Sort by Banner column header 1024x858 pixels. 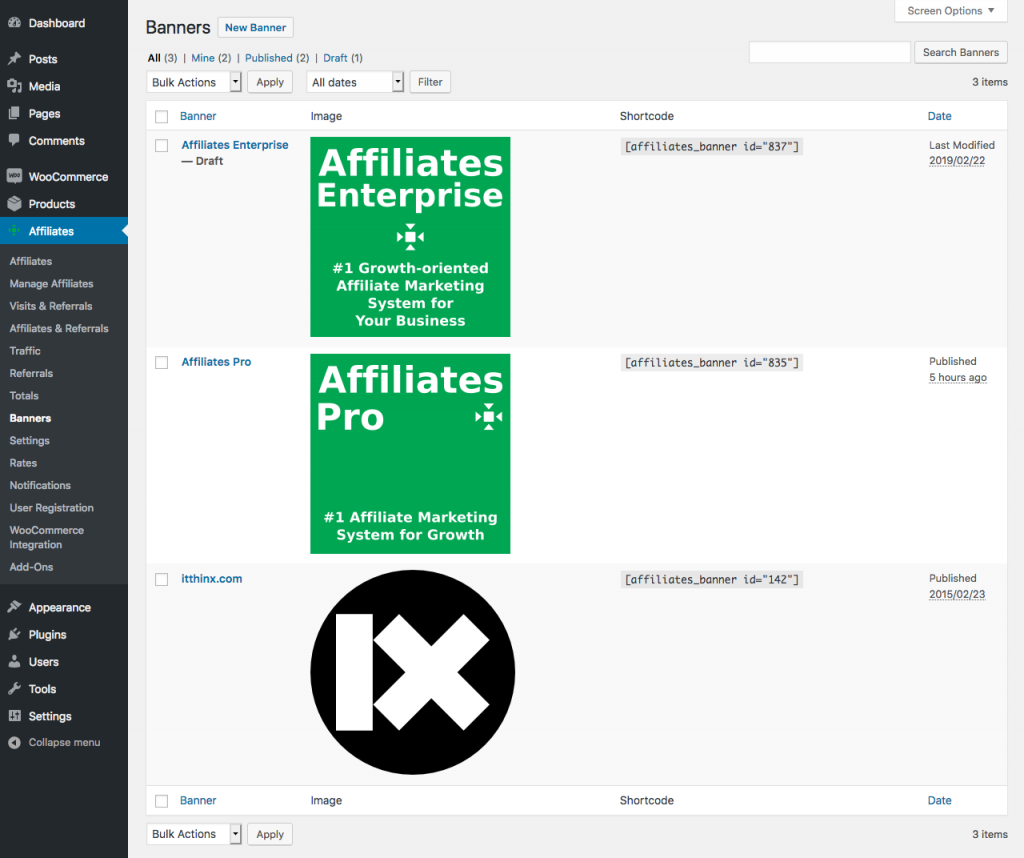[x=198, y=116]
